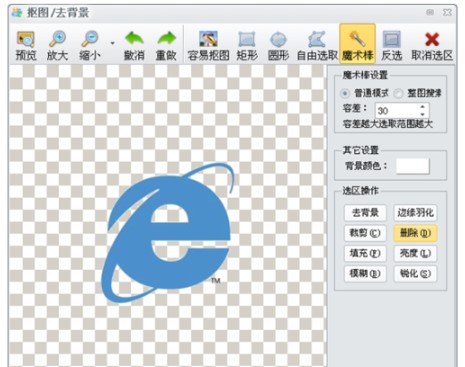Click the 去背景 remove background button

tap(365, 213)
